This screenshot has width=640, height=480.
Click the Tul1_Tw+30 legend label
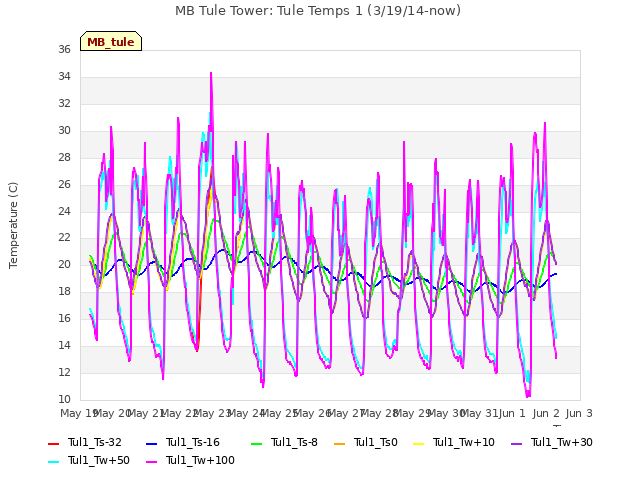[562, 442]
